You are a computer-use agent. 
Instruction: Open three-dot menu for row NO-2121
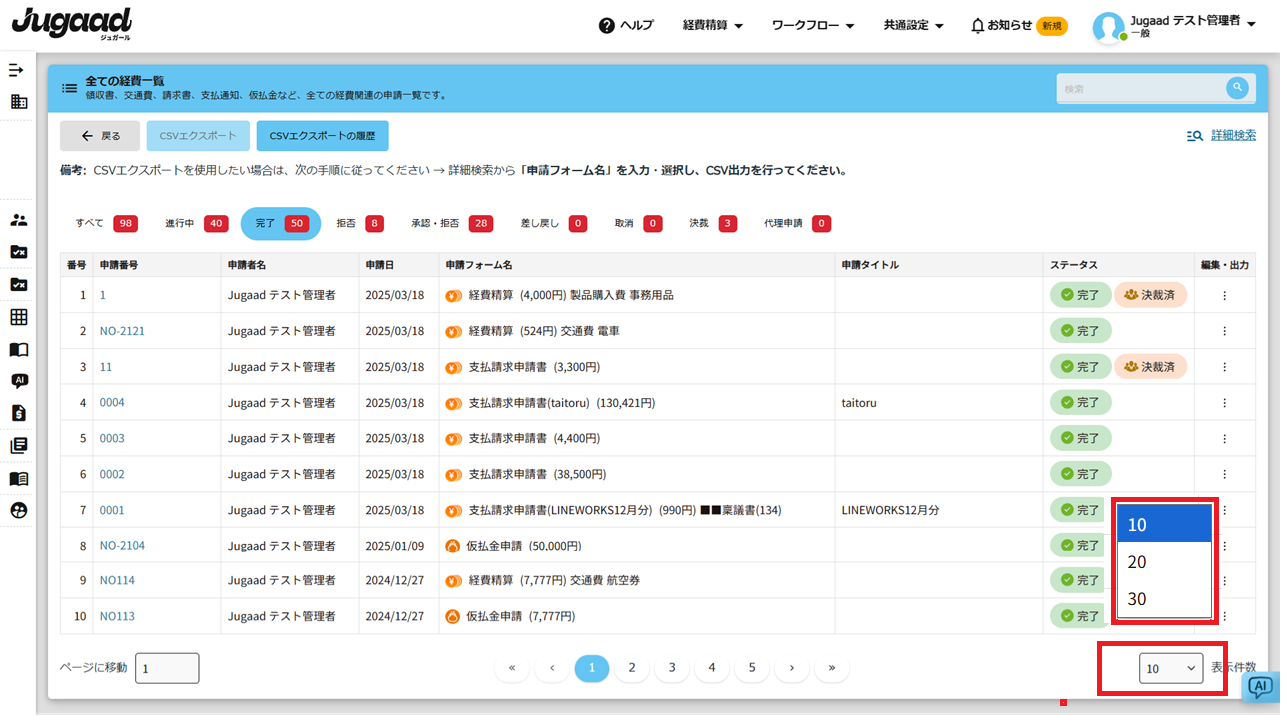tap(1224, 331)
